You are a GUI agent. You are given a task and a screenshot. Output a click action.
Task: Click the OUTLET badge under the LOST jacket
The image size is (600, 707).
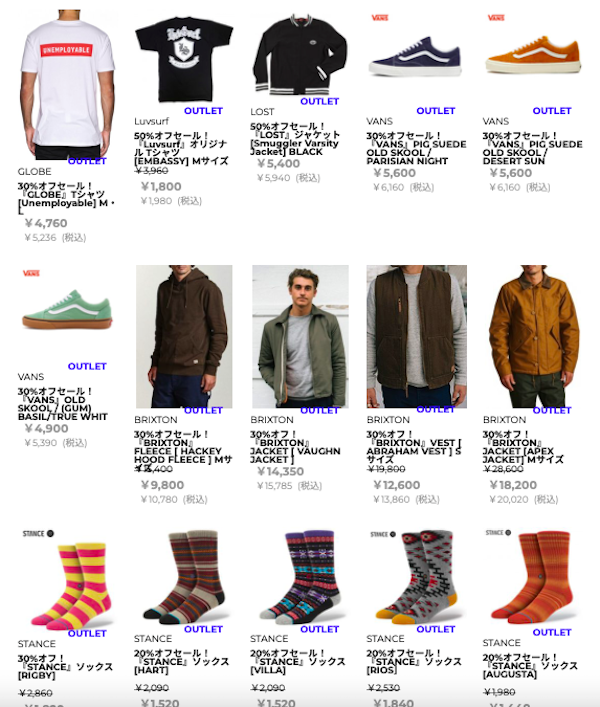tap(319, 101)
